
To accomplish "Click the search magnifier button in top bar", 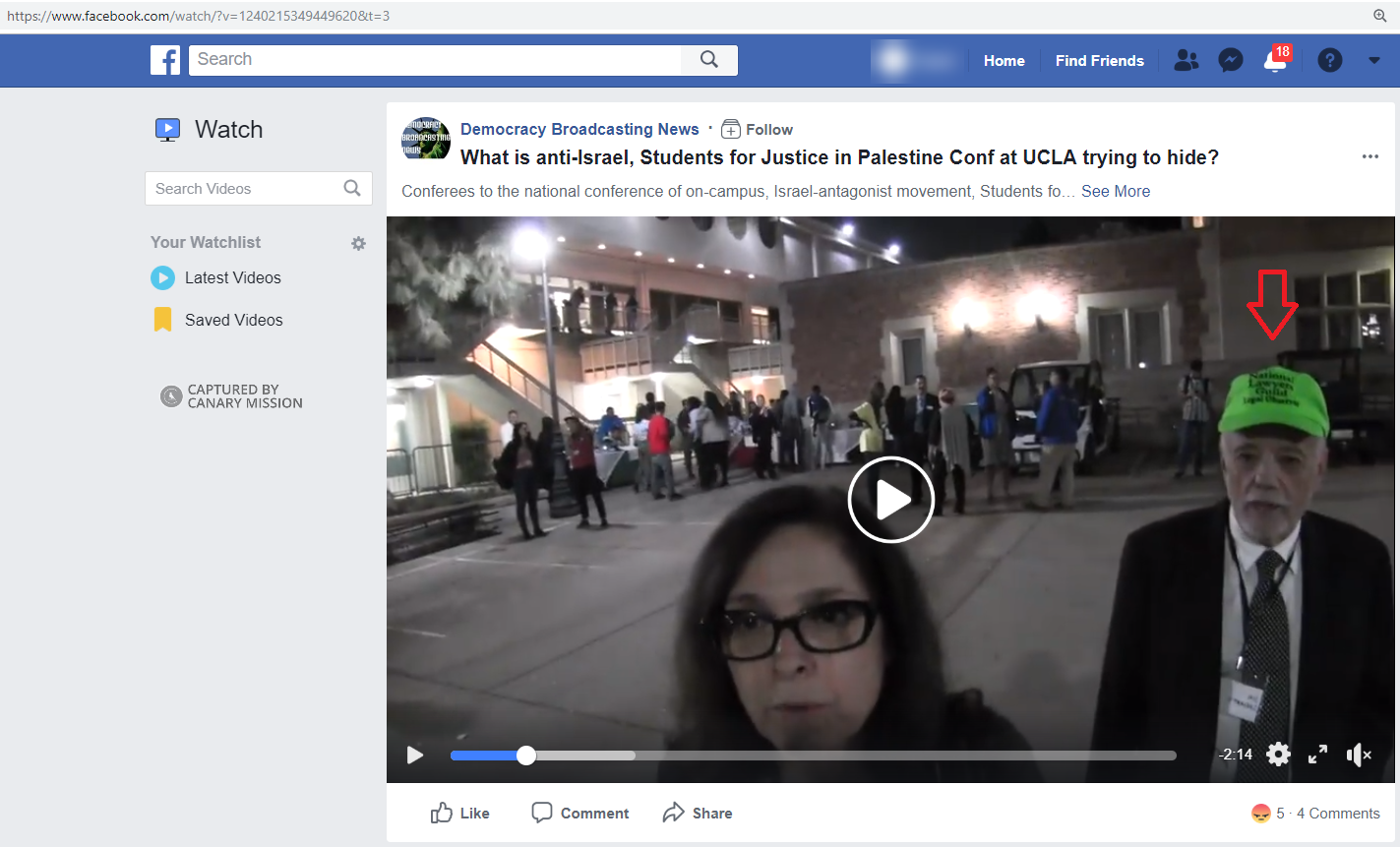I will pyautogui.click(x=709, y=60).
